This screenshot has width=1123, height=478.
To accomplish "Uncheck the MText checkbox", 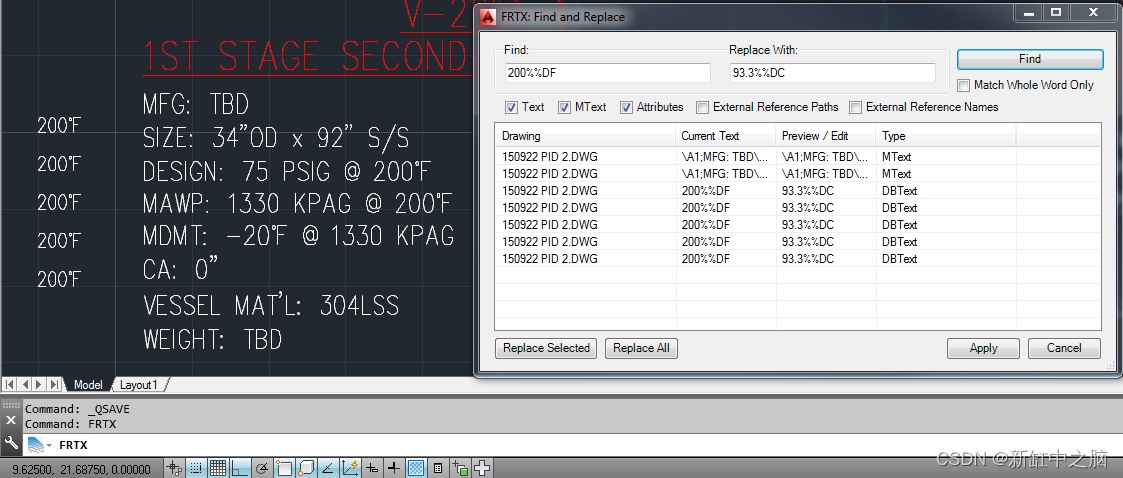I will coord(564,107).
